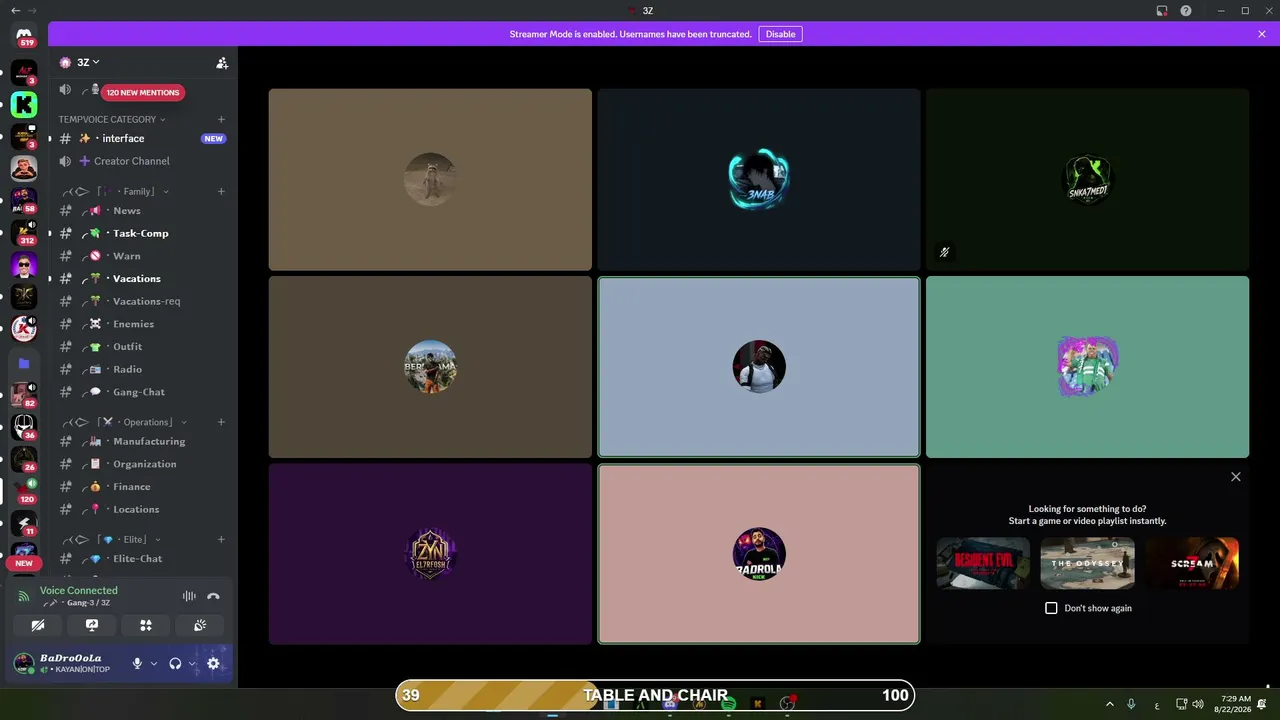Click the invite members icon beside 3Z
This screenshot has width=1280, height=720.
(222, 62)
